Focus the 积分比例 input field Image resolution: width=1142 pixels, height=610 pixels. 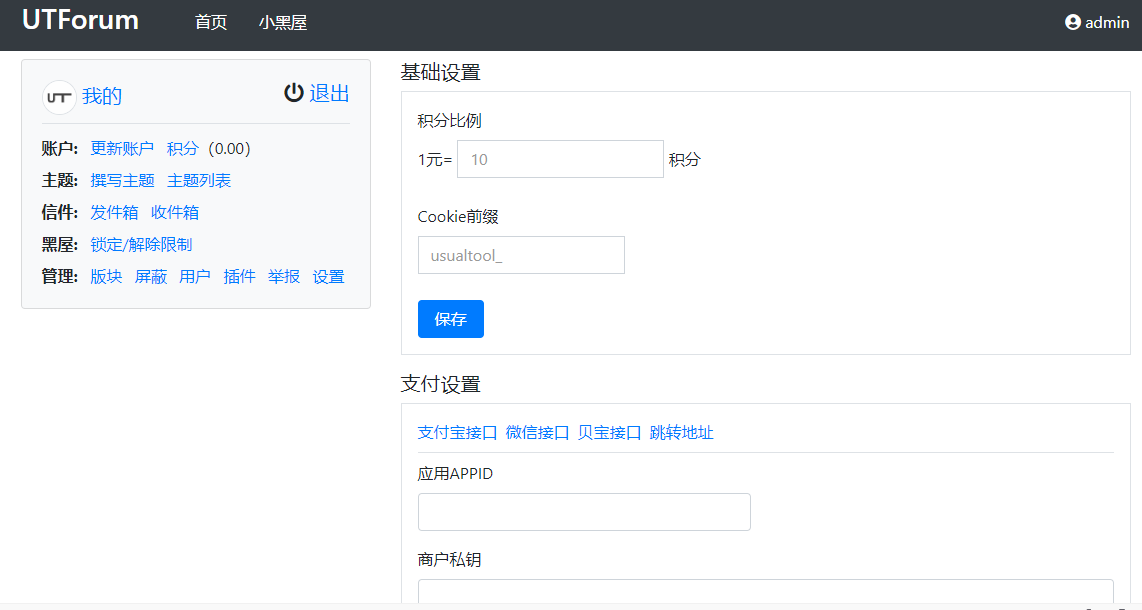click(x=560, y=159)
